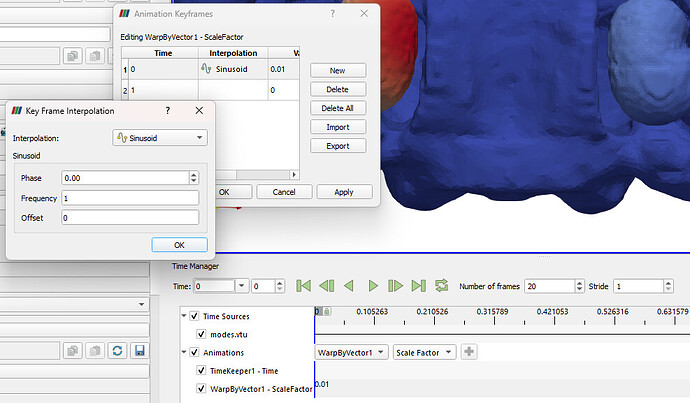690x403 pixels.
Task: Click the Offset input field
Action: click(130, 217)
